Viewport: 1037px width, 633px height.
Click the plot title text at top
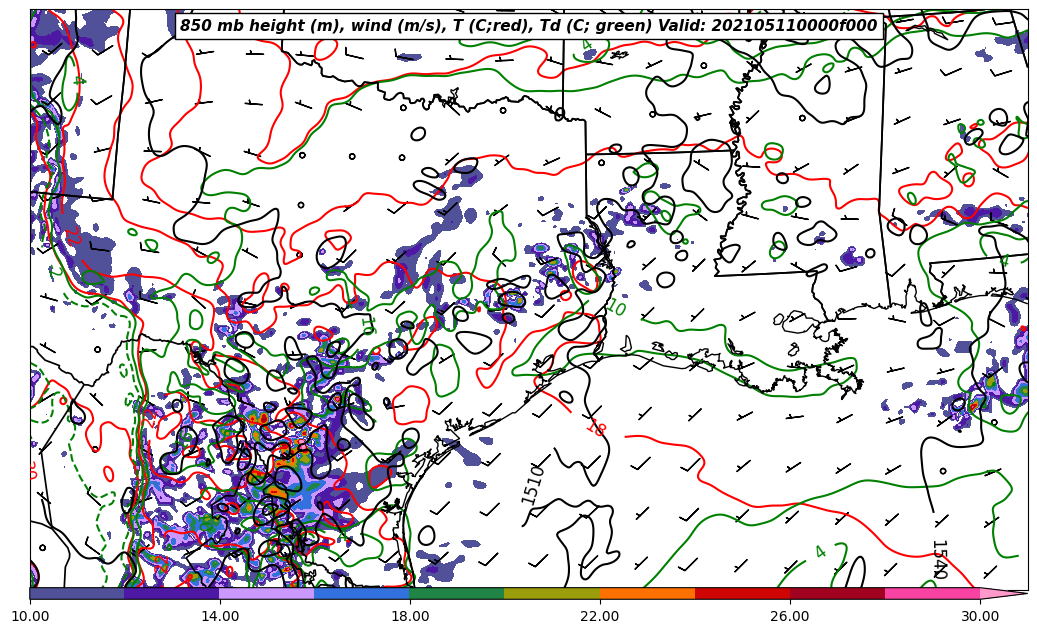click(x=528, y=26)
